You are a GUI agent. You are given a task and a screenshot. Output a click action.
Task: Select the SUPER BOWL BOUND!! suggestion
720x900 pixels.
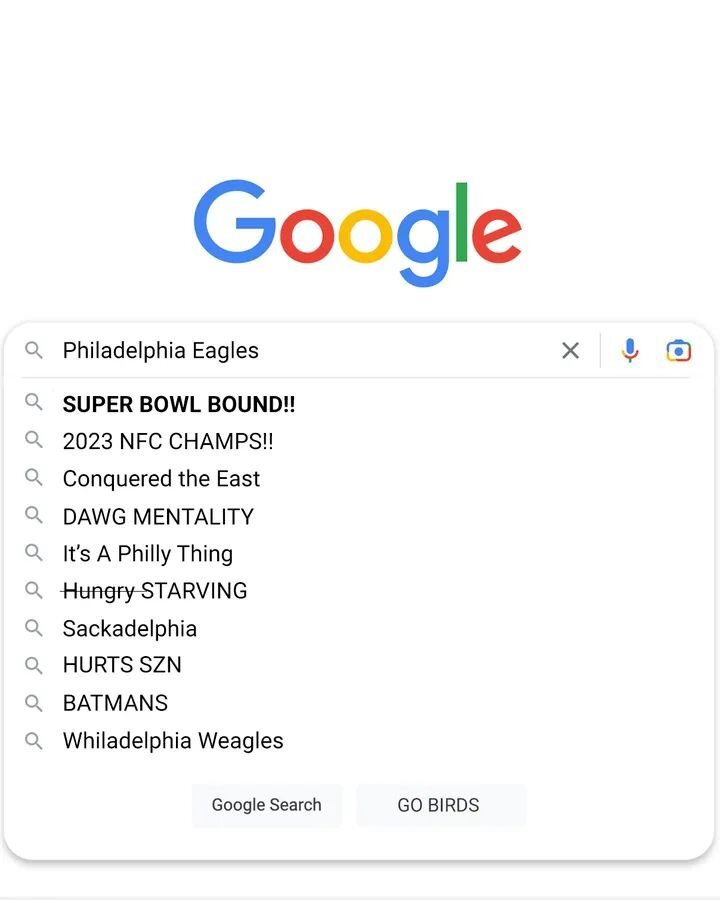tap(179, 404)
